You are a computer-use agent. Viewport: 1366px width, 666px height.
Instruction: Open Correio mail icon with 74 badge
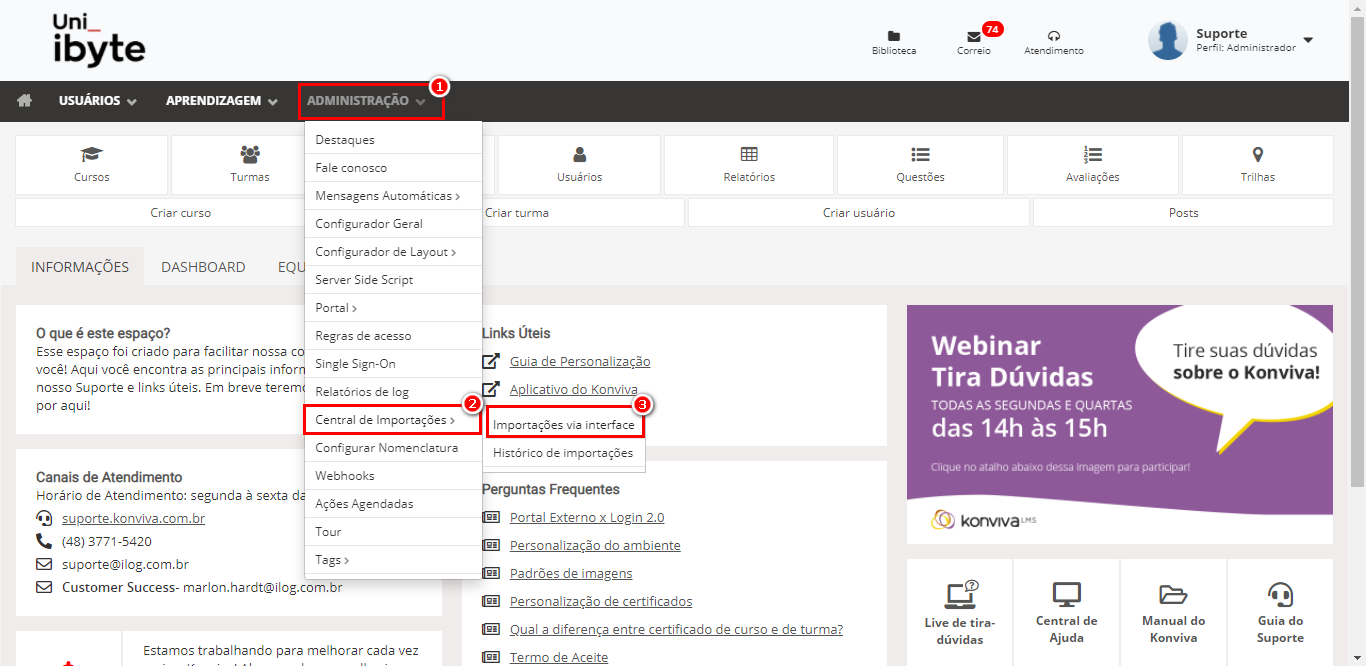pos(974,36)
